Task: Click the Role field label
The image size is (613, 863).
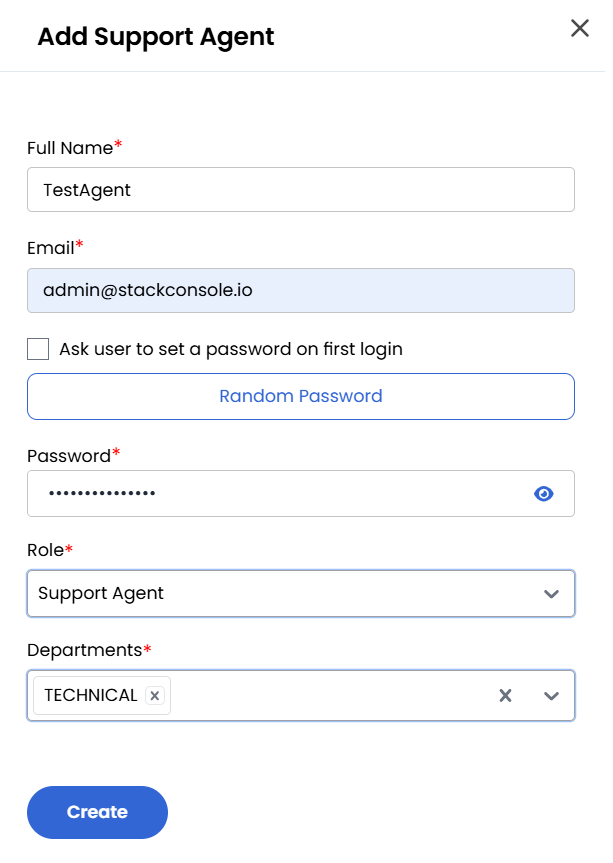Action: click(x=45, y=550)
